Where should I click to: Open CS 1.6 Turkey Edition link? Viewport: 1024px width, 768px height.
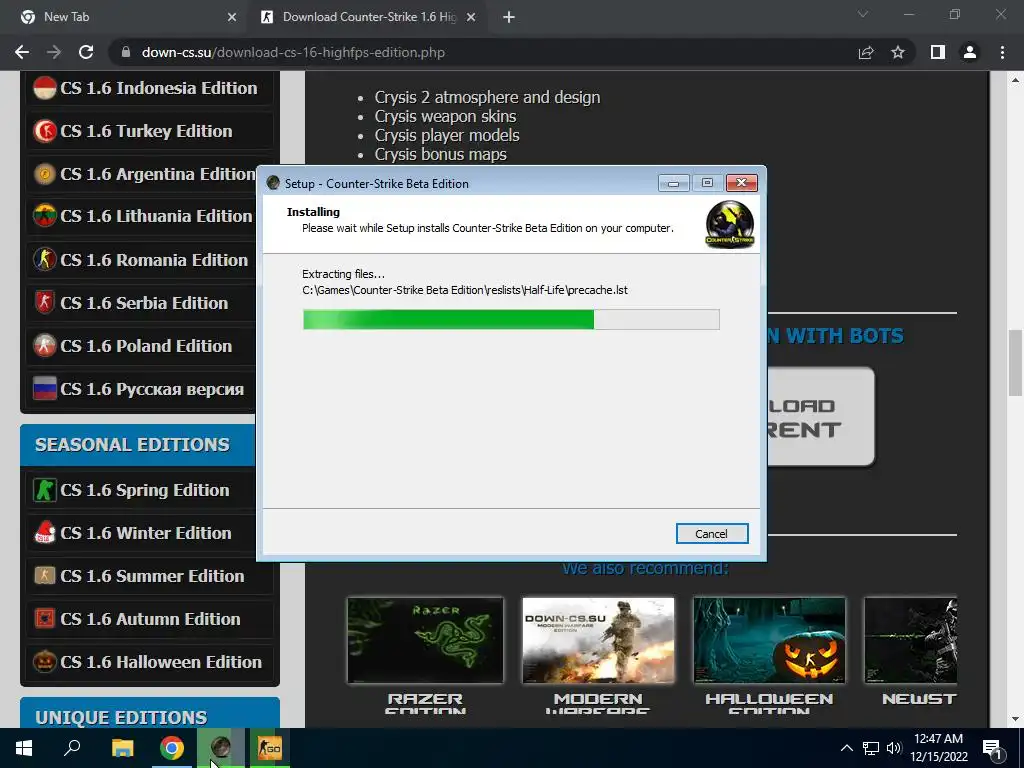coord(146,131)
